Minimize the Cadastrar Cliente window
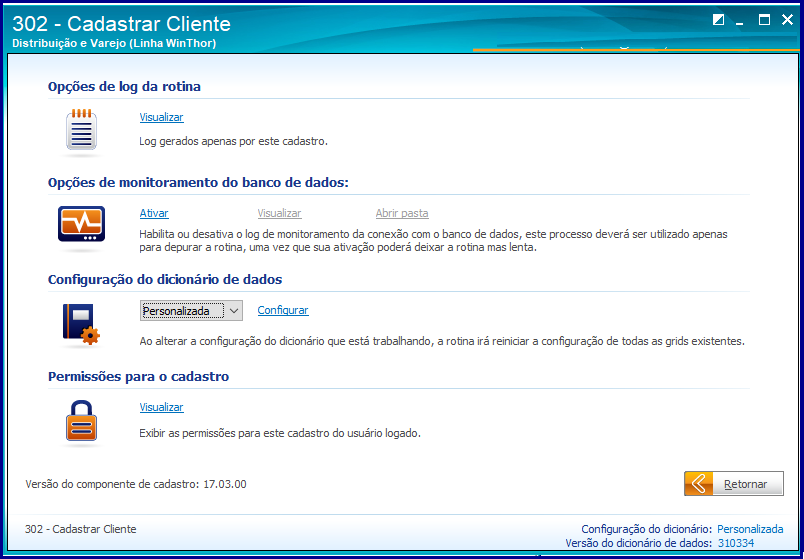Image resolution: width=804 pixels, height=559 pixels. tap(739, 22)
